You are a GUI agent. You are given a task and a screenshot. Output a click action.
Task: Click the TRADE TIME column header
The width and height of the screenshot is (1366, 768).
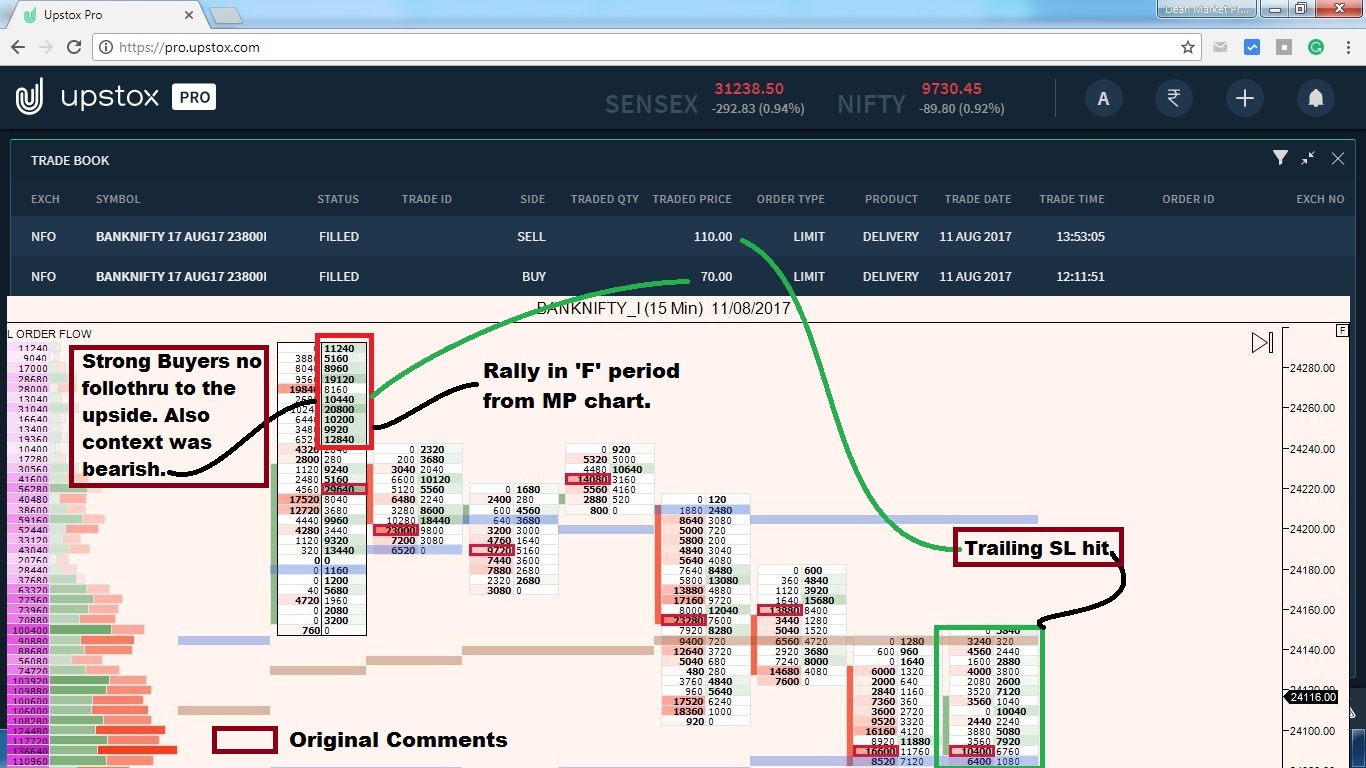click(x=1072, y=199)
